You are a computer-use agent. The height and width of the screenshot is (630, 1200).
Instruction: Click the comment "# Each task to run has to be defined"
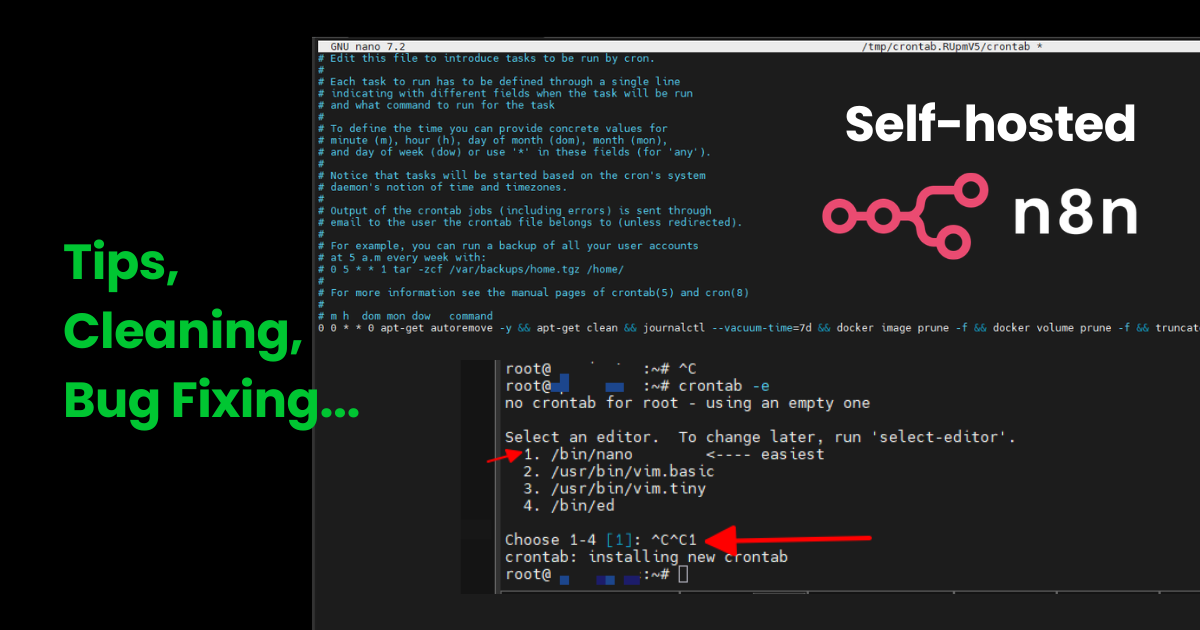(499, 82)
